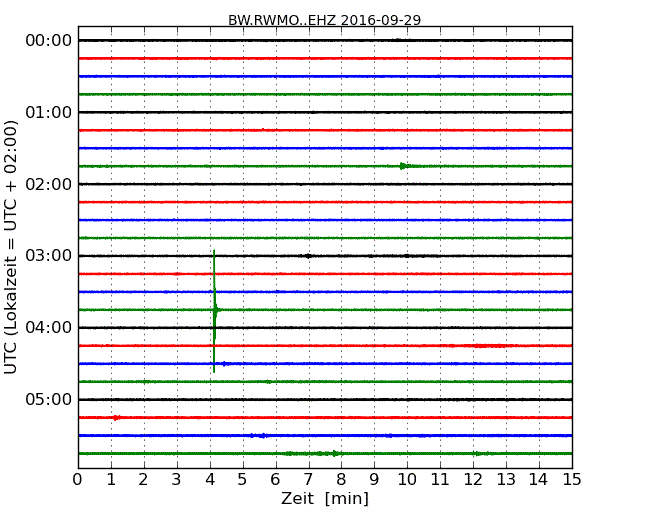Click the x-axis tick label 11
Screen dimensions: 650x520
tap(440, 480)
